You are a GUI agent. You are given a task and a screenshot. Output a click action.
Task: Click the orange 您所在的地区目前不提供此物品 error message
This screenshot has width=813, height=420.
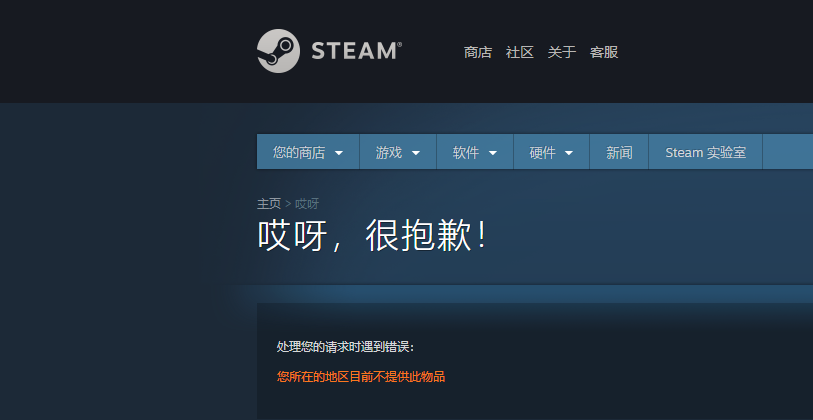pyautogui.click(x=360, y=377)
